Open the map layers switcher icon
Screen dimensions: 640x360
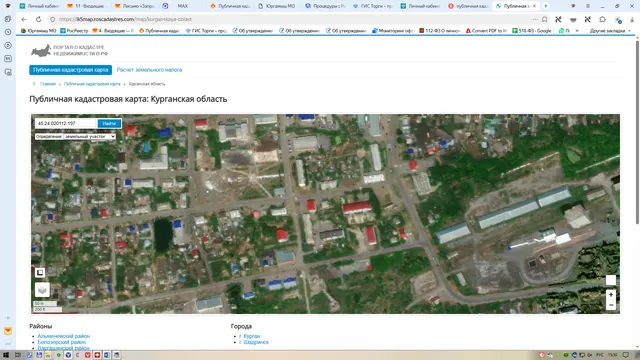pyautogui.click(x=42, y=289)
